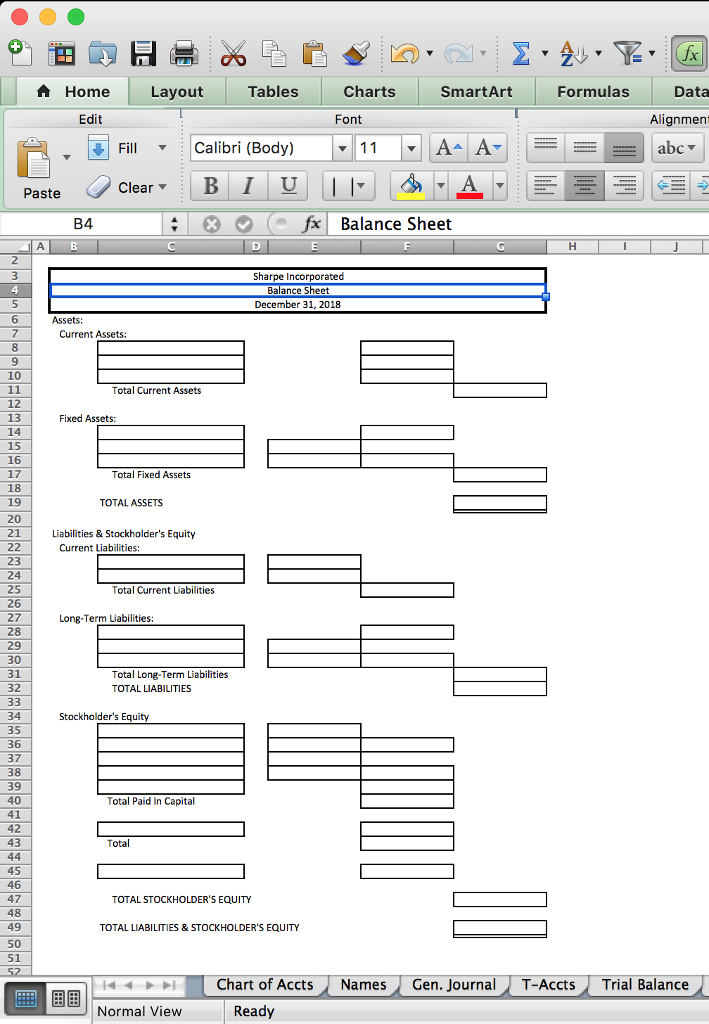
Task: Open the fx Formula Builder
Action: [x=689, y=54]
